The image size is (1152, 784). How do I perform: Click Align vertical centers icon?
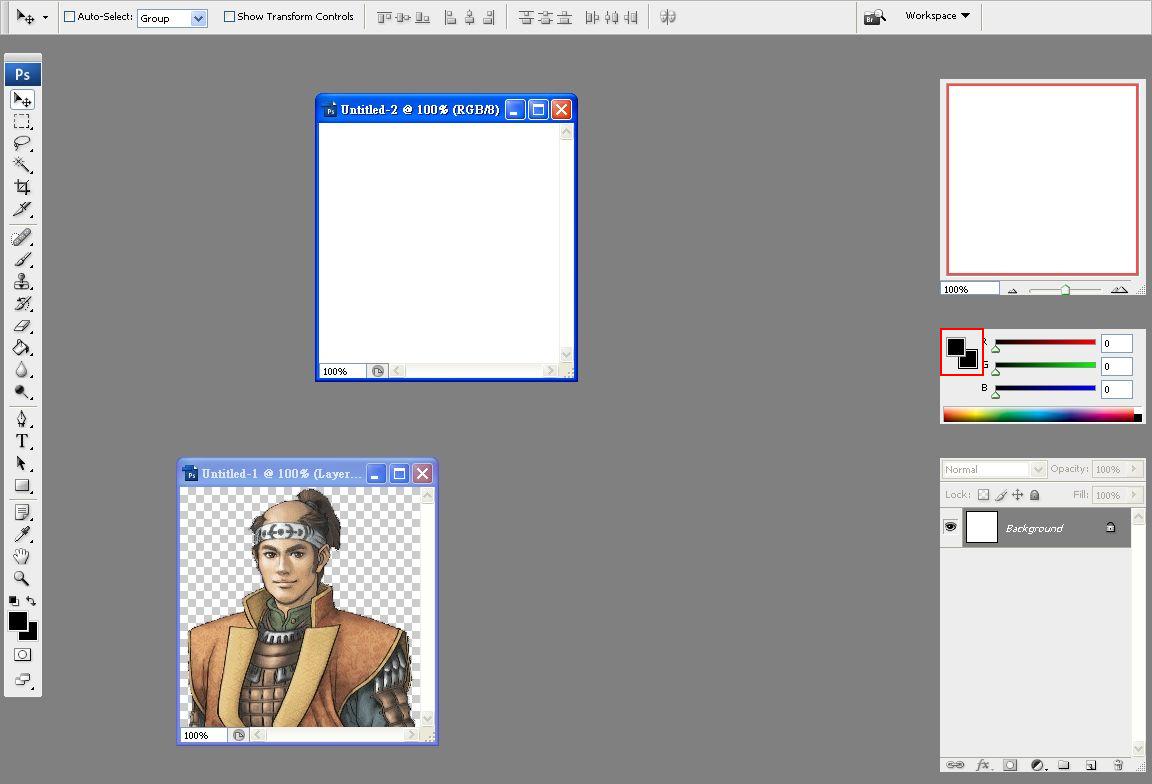click(403, 17)
